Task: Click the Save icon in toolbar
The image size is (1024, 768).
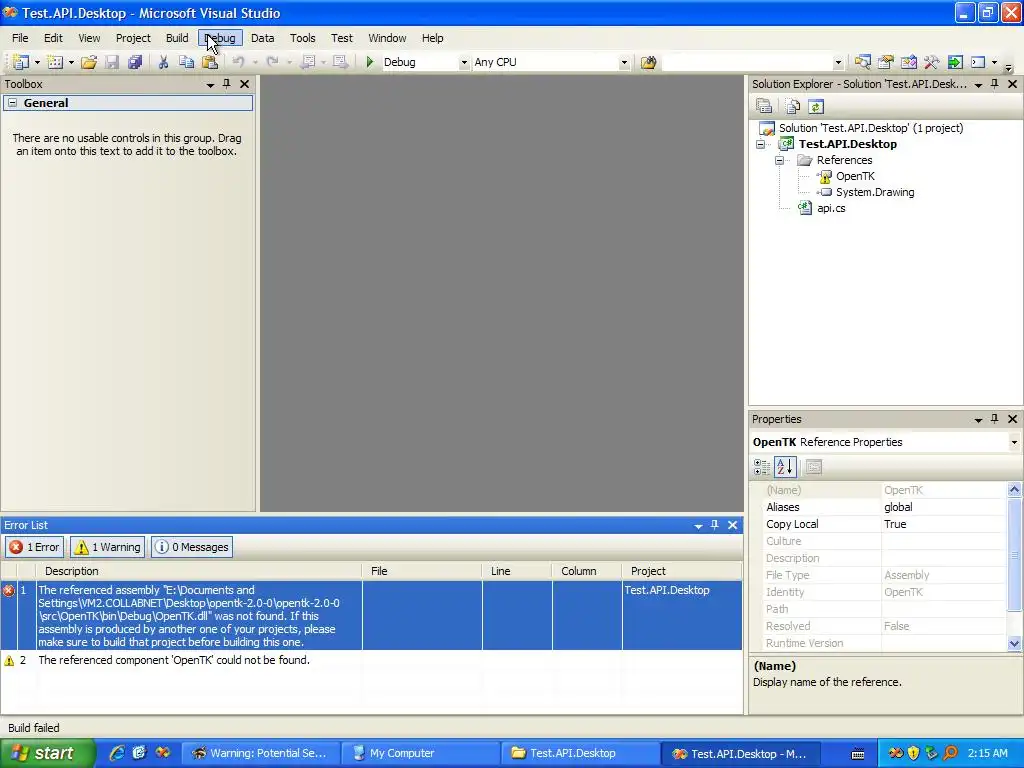Action: (x=112, y=62)
